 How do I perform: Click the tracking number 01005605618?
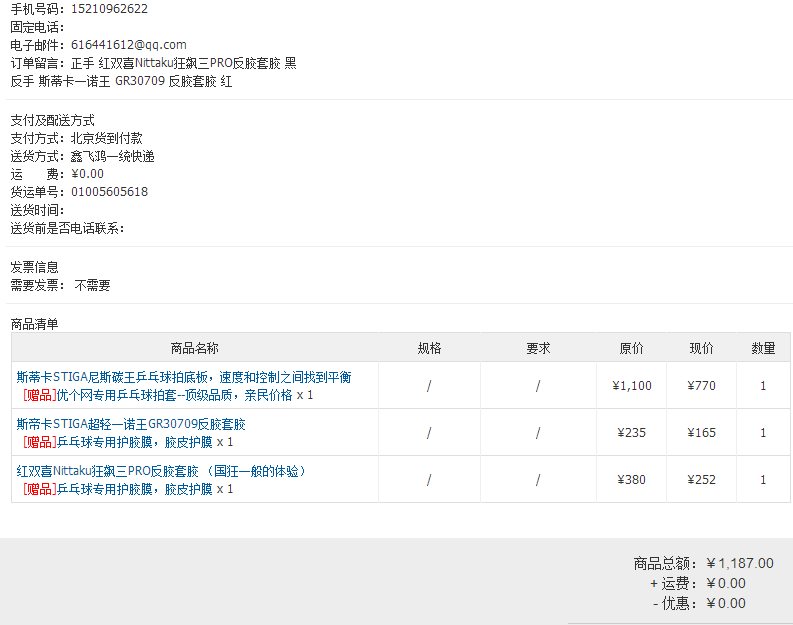tap(109, 192)
